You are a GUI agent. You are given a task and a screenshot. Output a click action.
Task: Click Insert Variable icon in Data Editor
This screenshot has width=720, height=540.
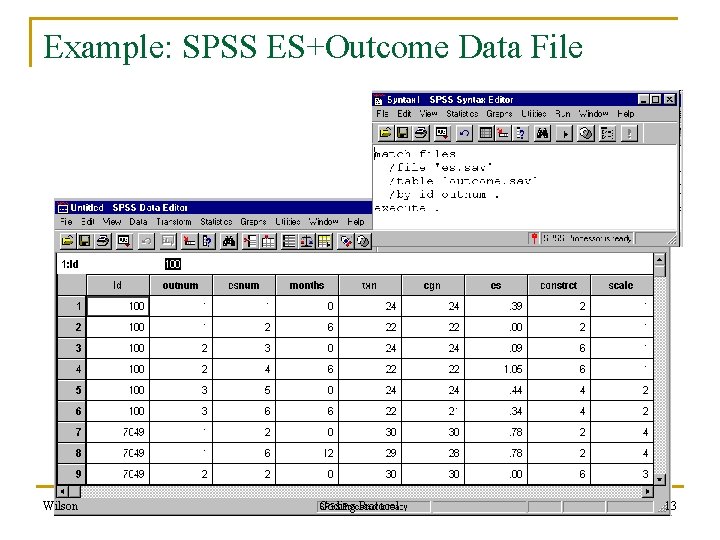point(268,241)
